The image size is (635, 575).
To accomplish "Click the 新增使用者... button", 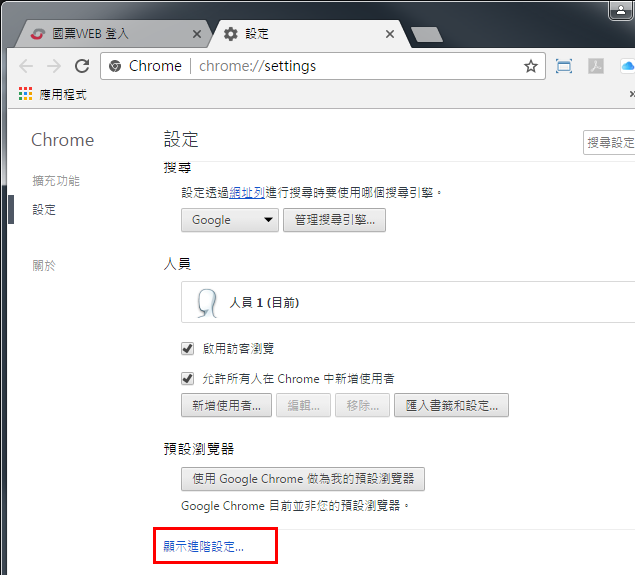I will click(x=226, y=405).
